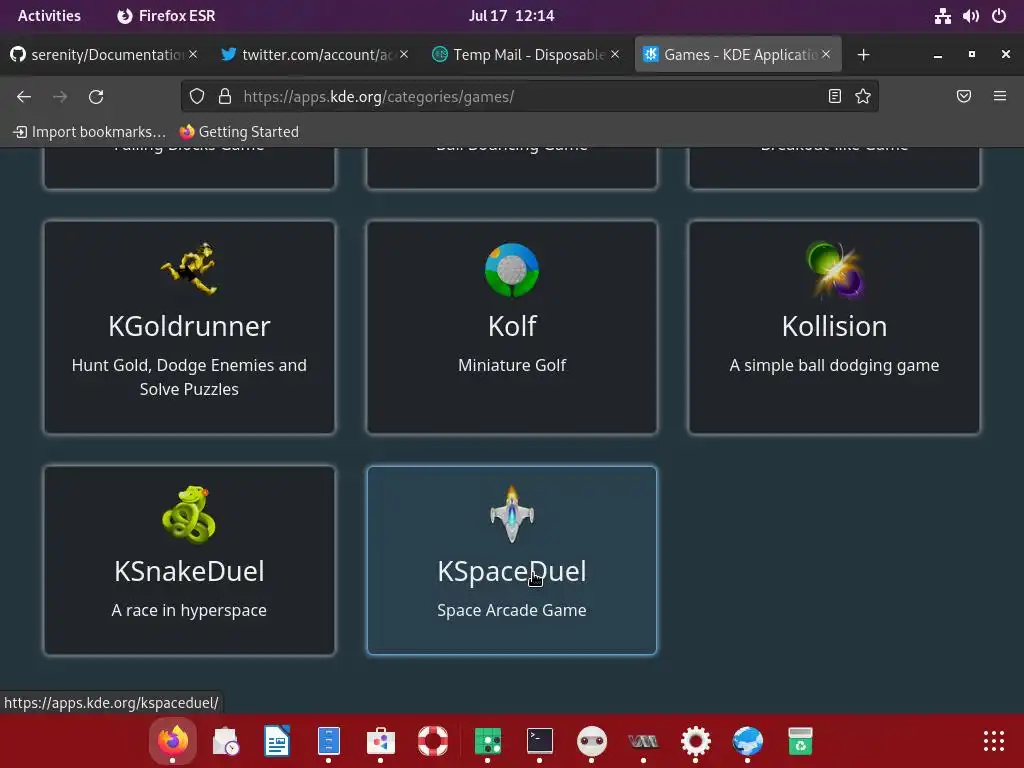Switch to the twitter.com/account tab
The width and height of the screenshot is (1024, 768).
(315, 55)
